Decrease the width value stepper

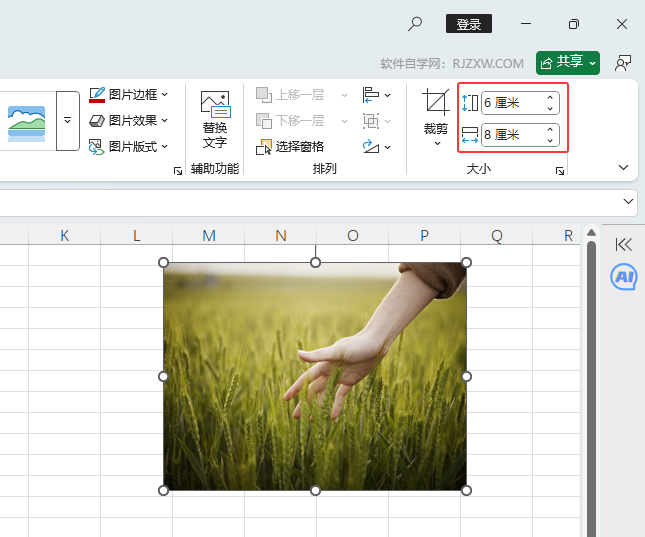[550, 140]
